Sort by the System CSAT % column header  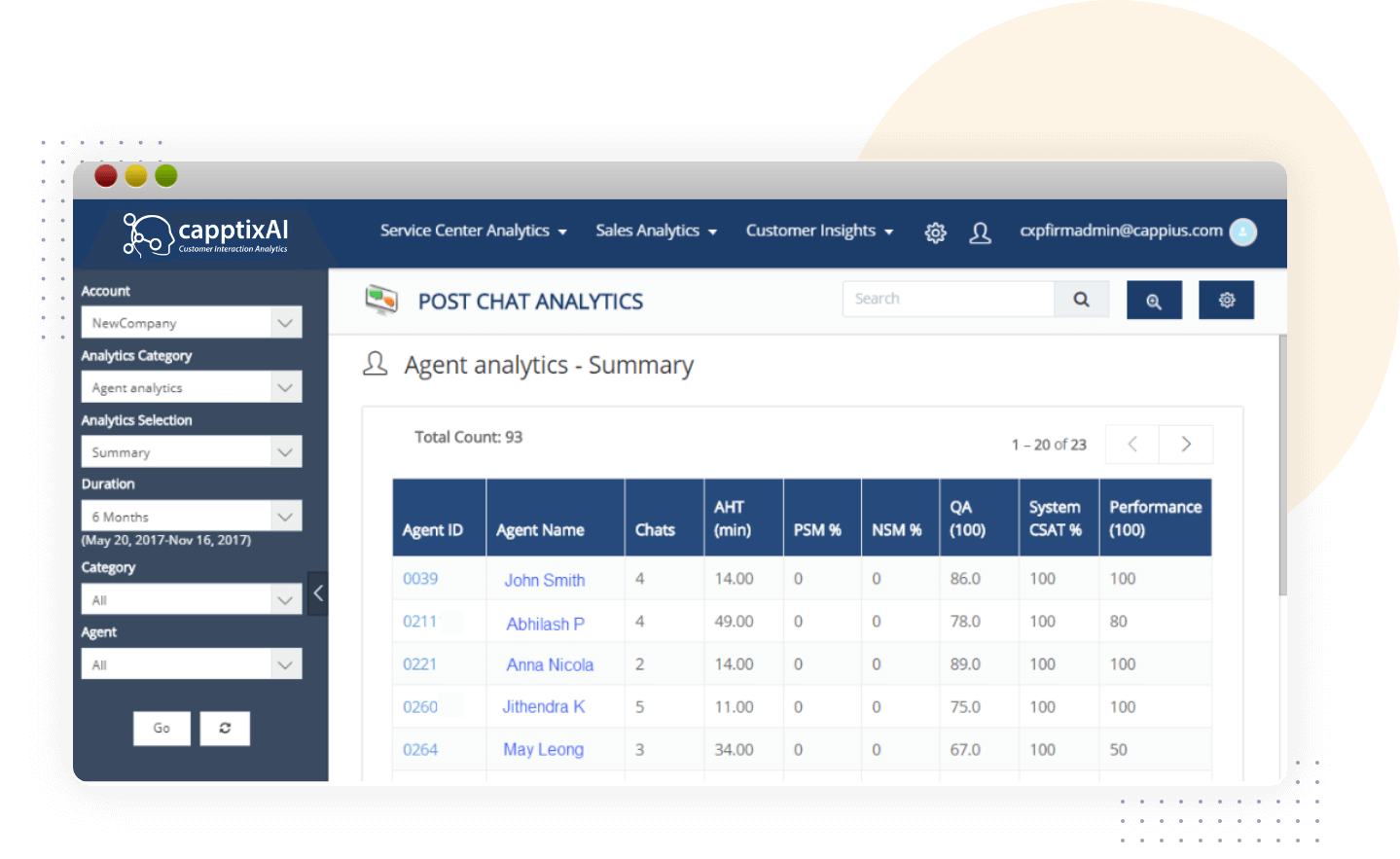tap(1059, 518)
